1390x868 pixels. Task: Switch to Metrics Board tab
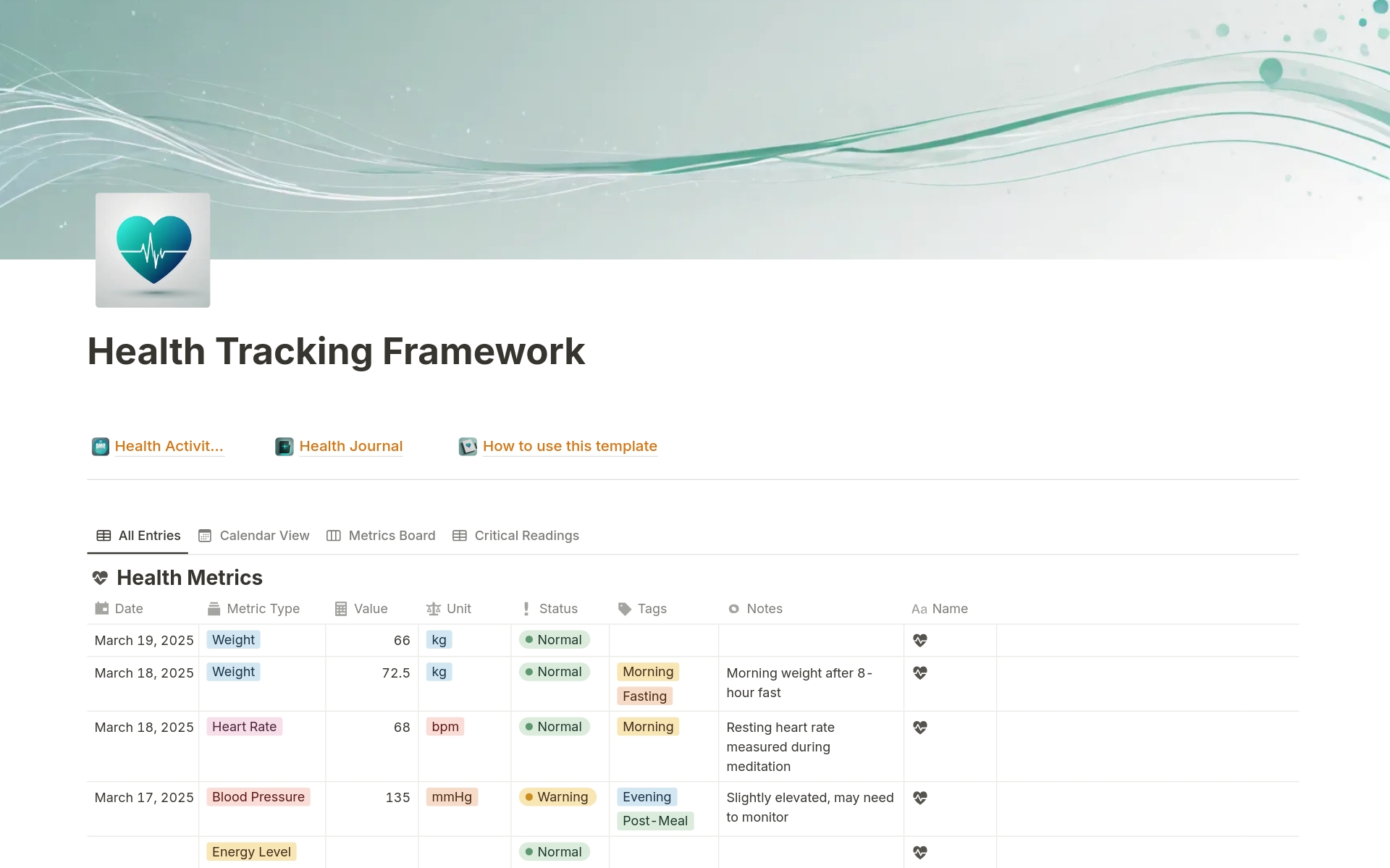[382, 536]
